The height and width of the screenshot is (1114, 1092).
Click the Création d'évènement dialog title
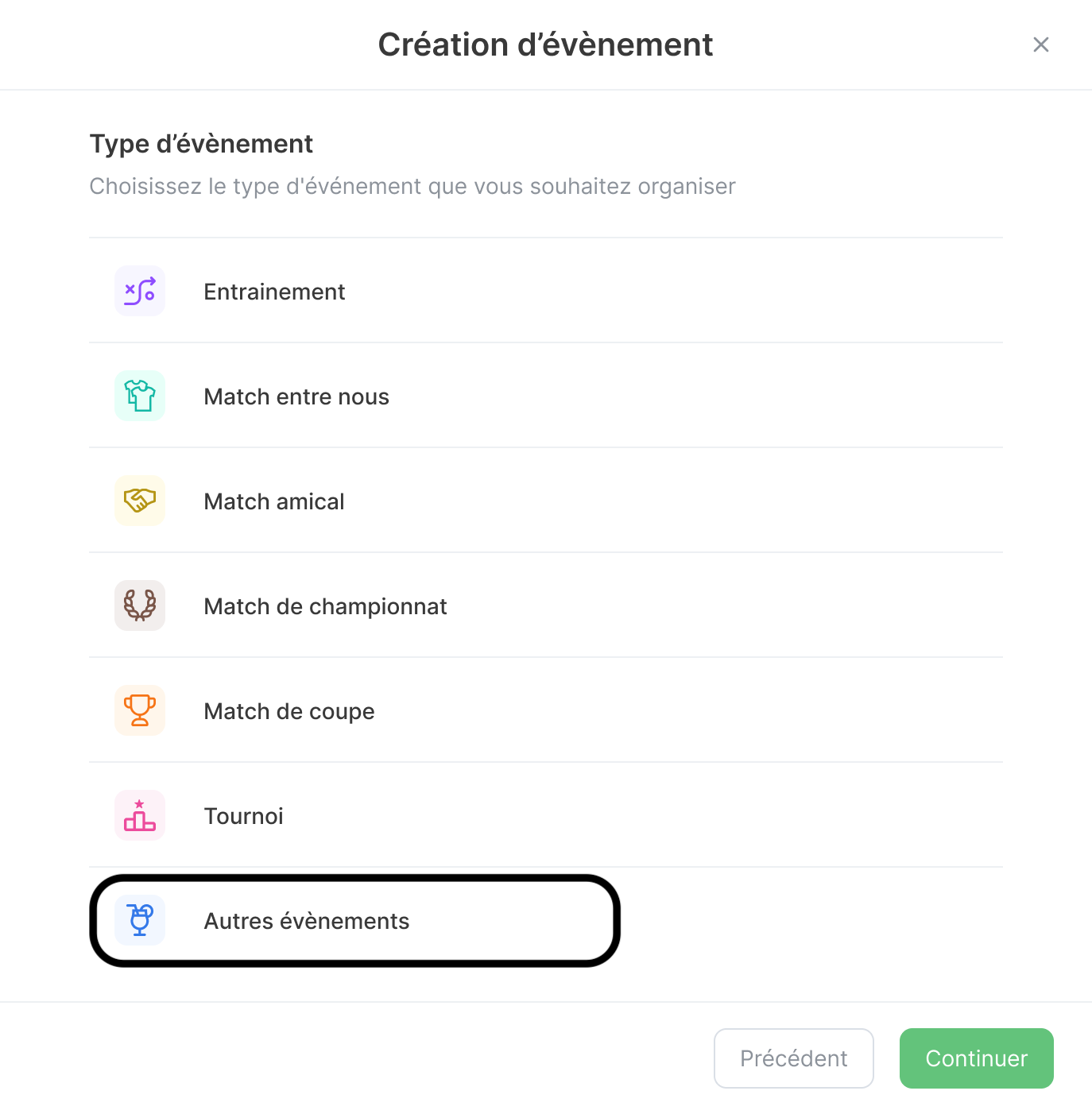tap(545, 44)
